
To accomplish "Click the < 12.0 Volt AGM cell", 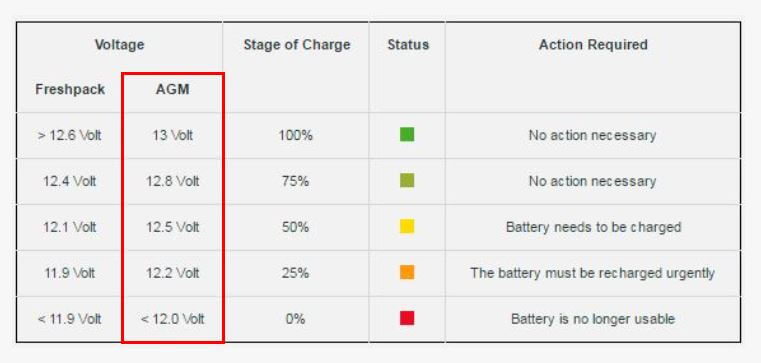I will tap(172, 319).
